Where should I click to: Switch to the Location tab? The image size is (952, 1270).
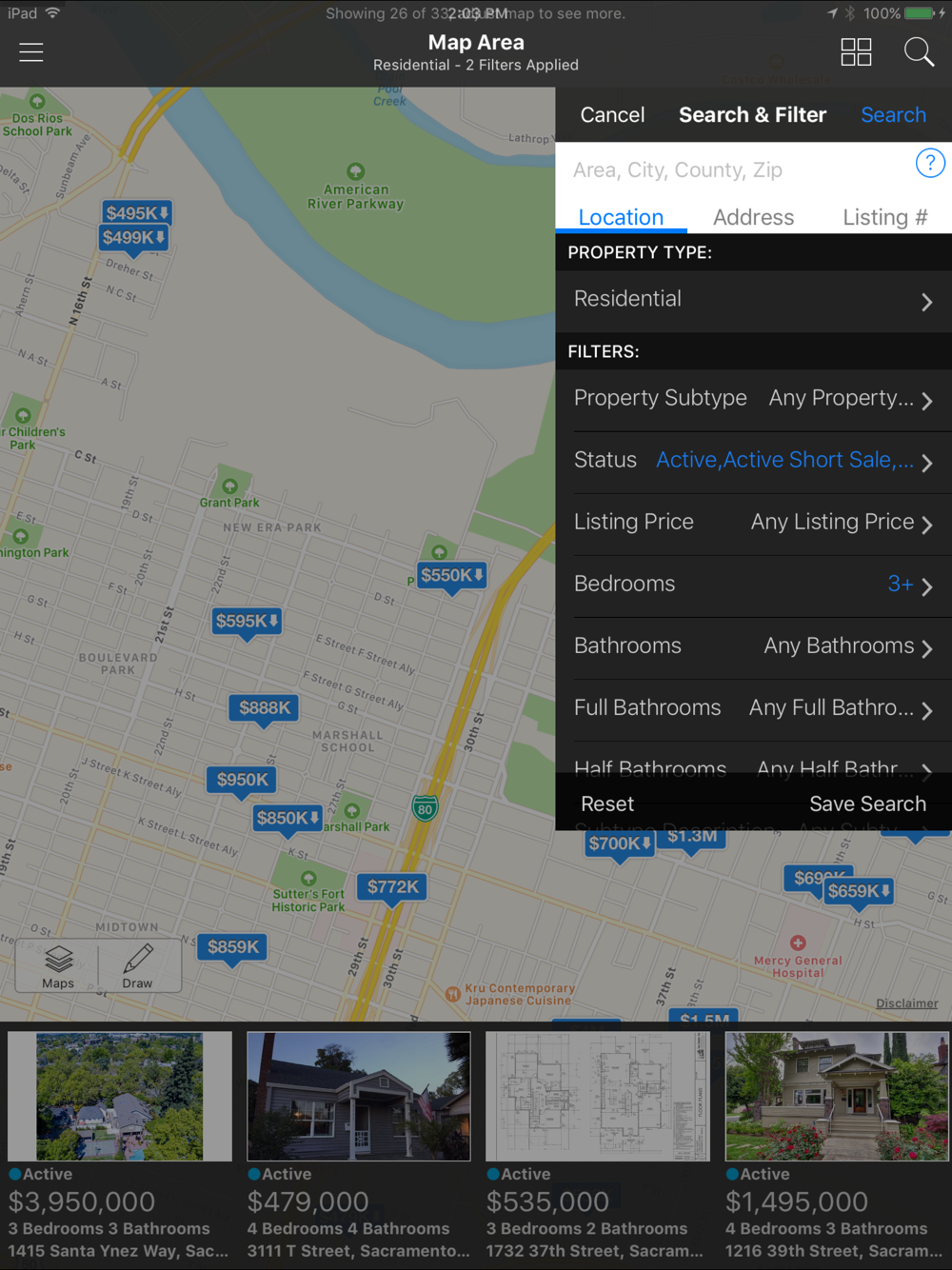621,217
